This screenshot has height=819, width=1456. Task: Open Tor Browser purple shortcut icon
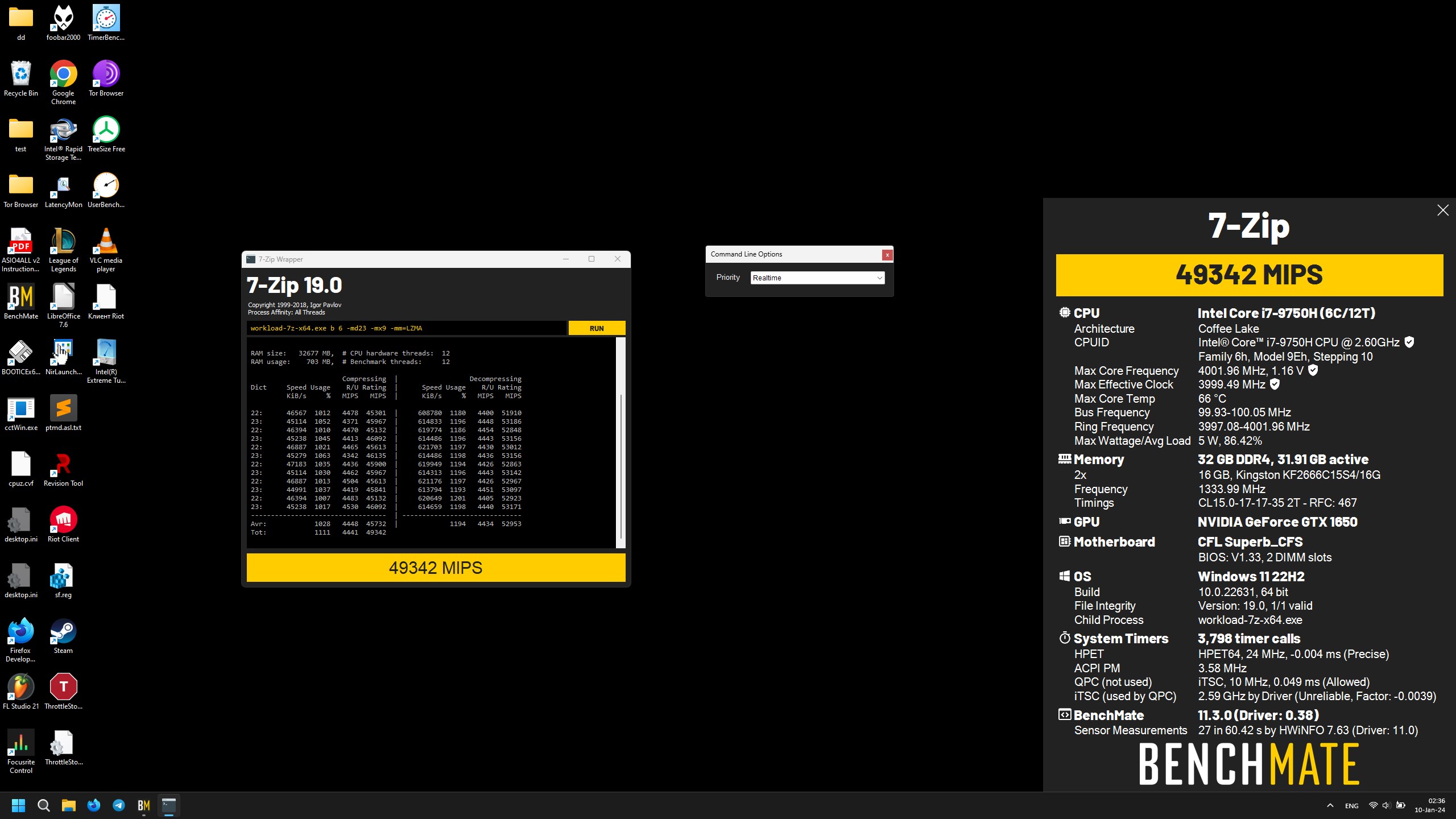(106, 78)
